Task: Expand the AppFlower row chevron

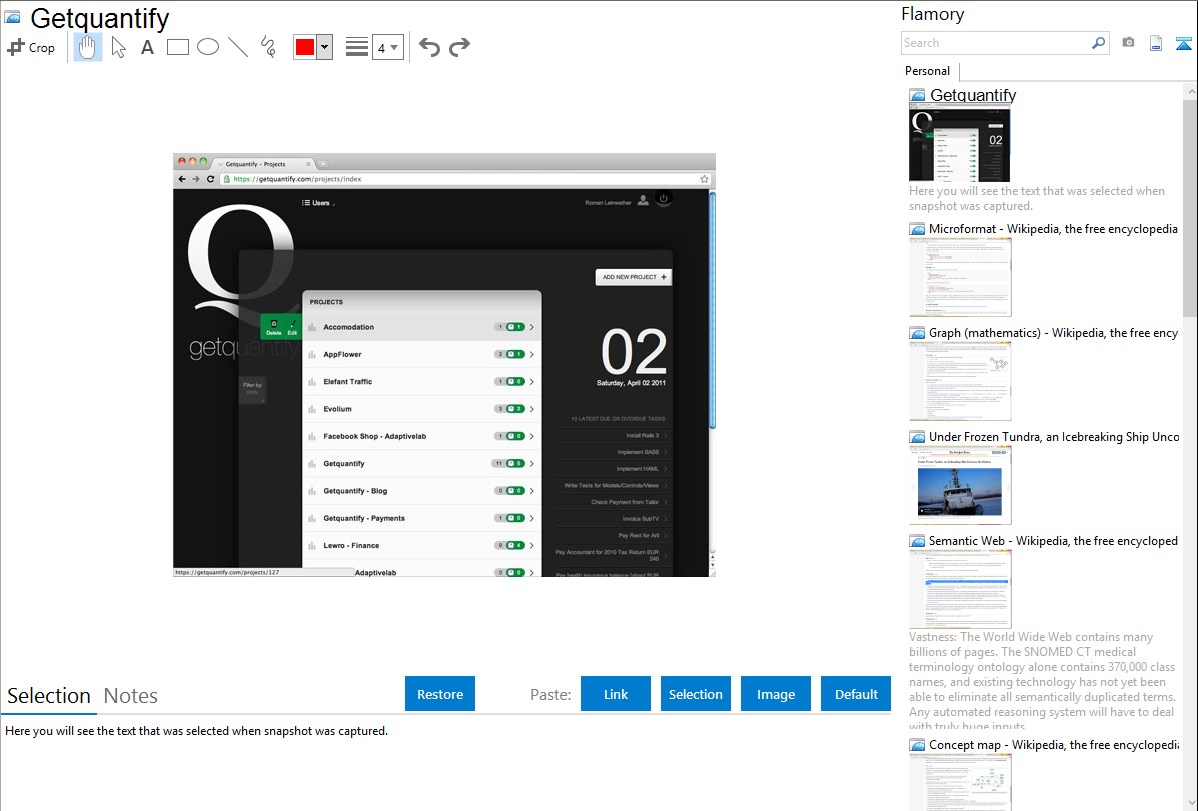Action: pos(532,355)
